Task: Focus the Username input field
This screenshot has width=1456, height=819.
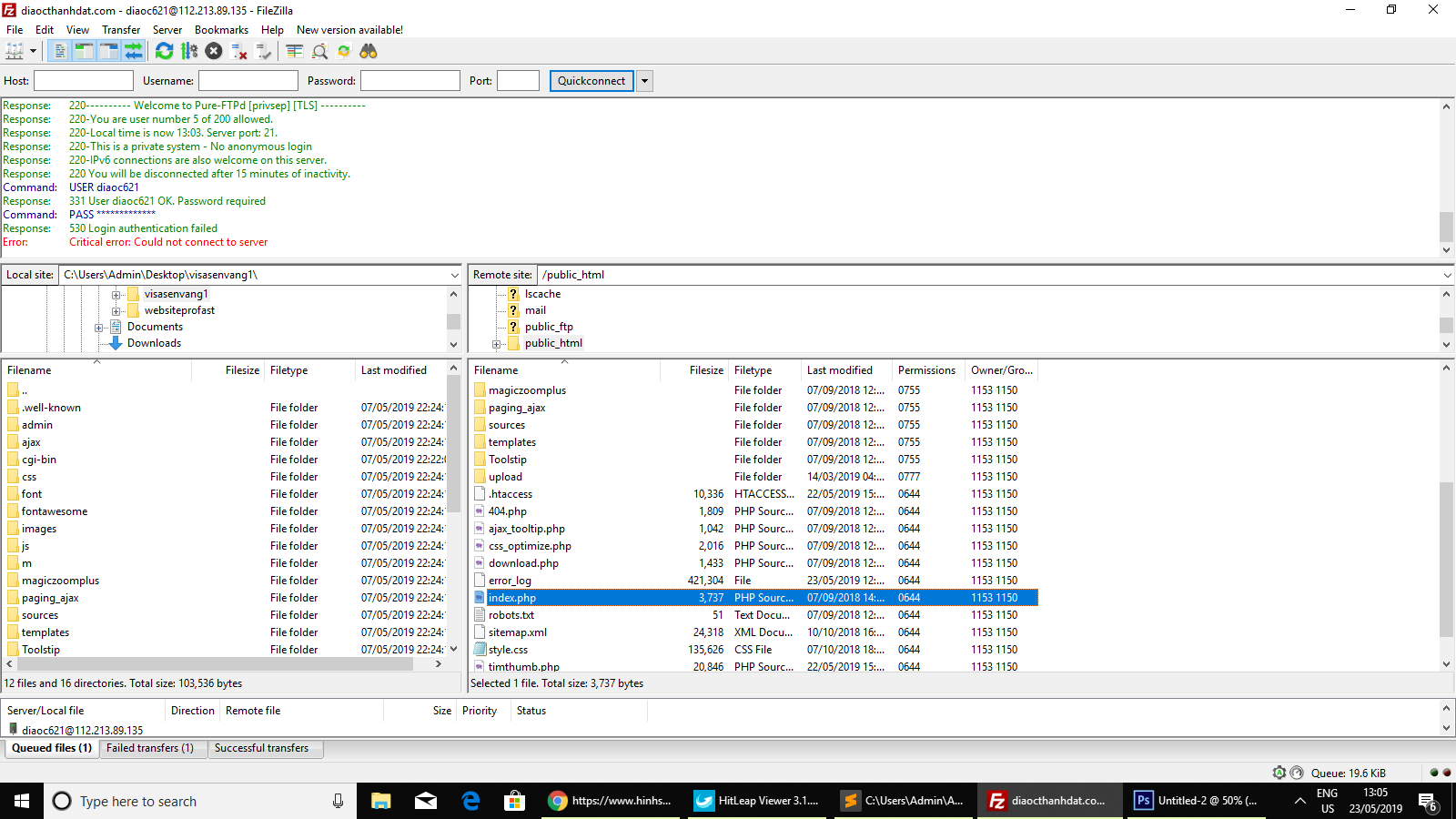Action: 248,81
